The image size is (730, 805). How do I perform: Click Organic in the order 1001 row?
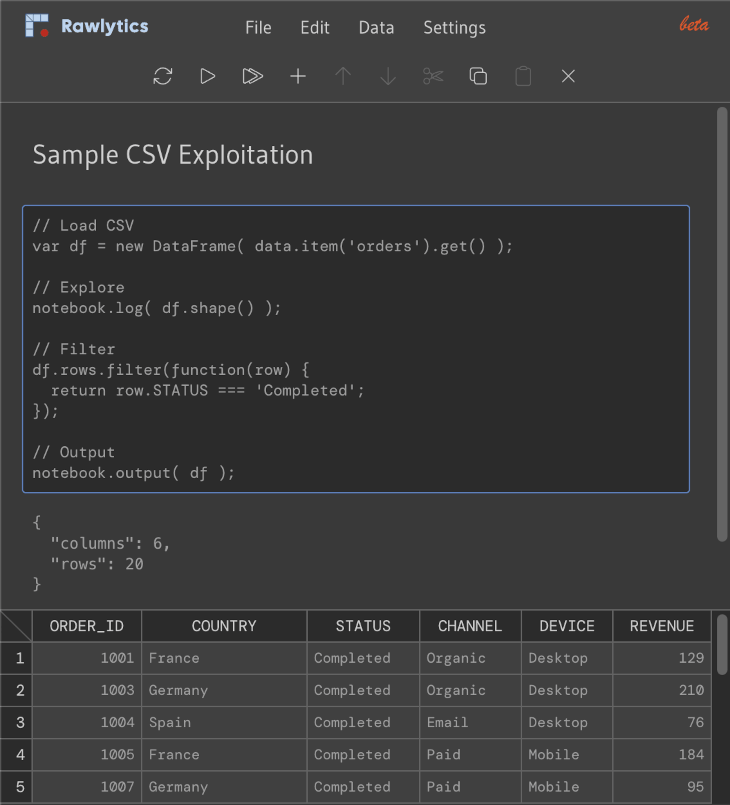point(470,658)
